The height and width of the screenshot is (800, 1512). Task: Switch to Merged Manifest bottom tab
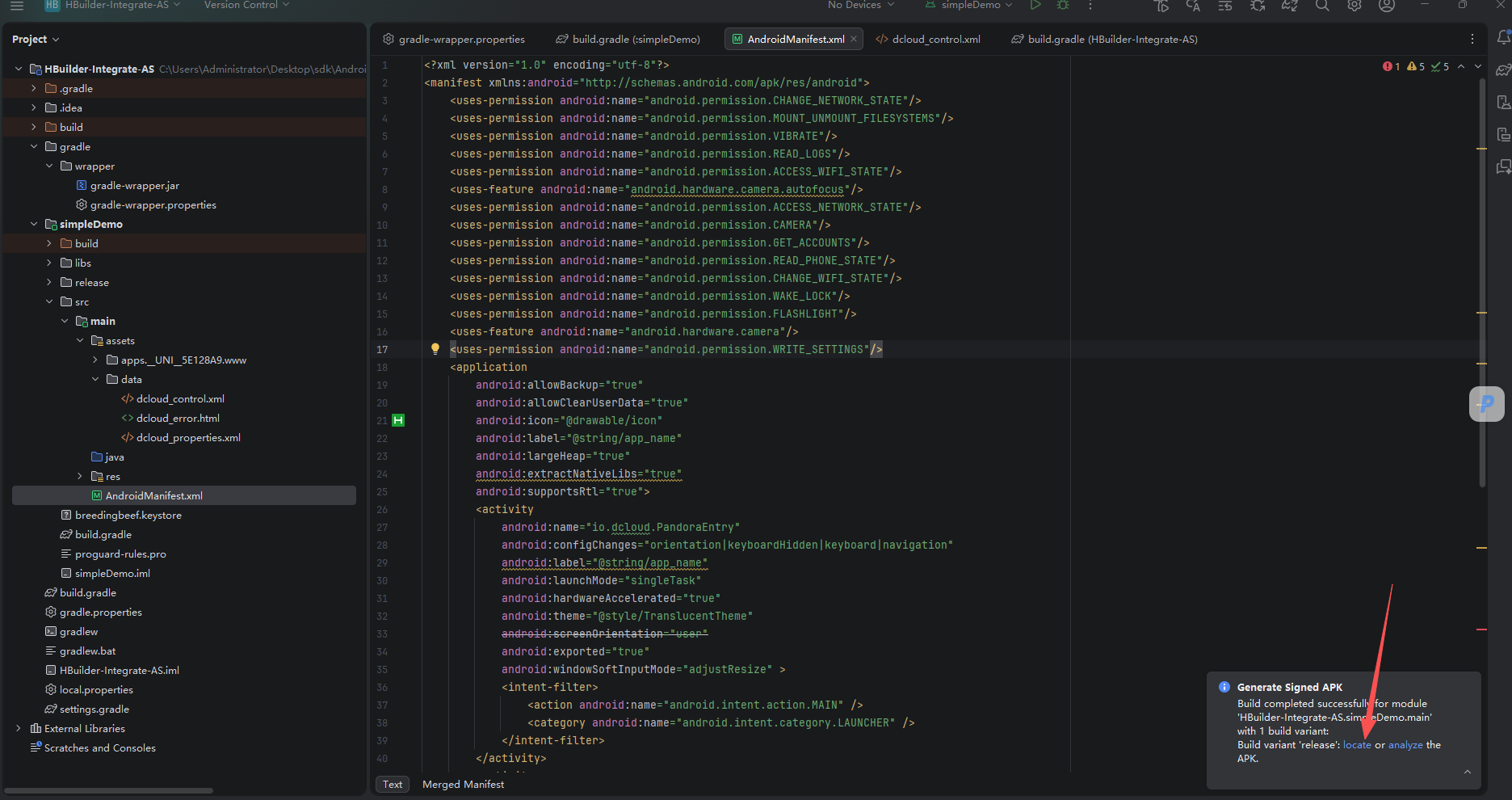[x=463, y=784]
